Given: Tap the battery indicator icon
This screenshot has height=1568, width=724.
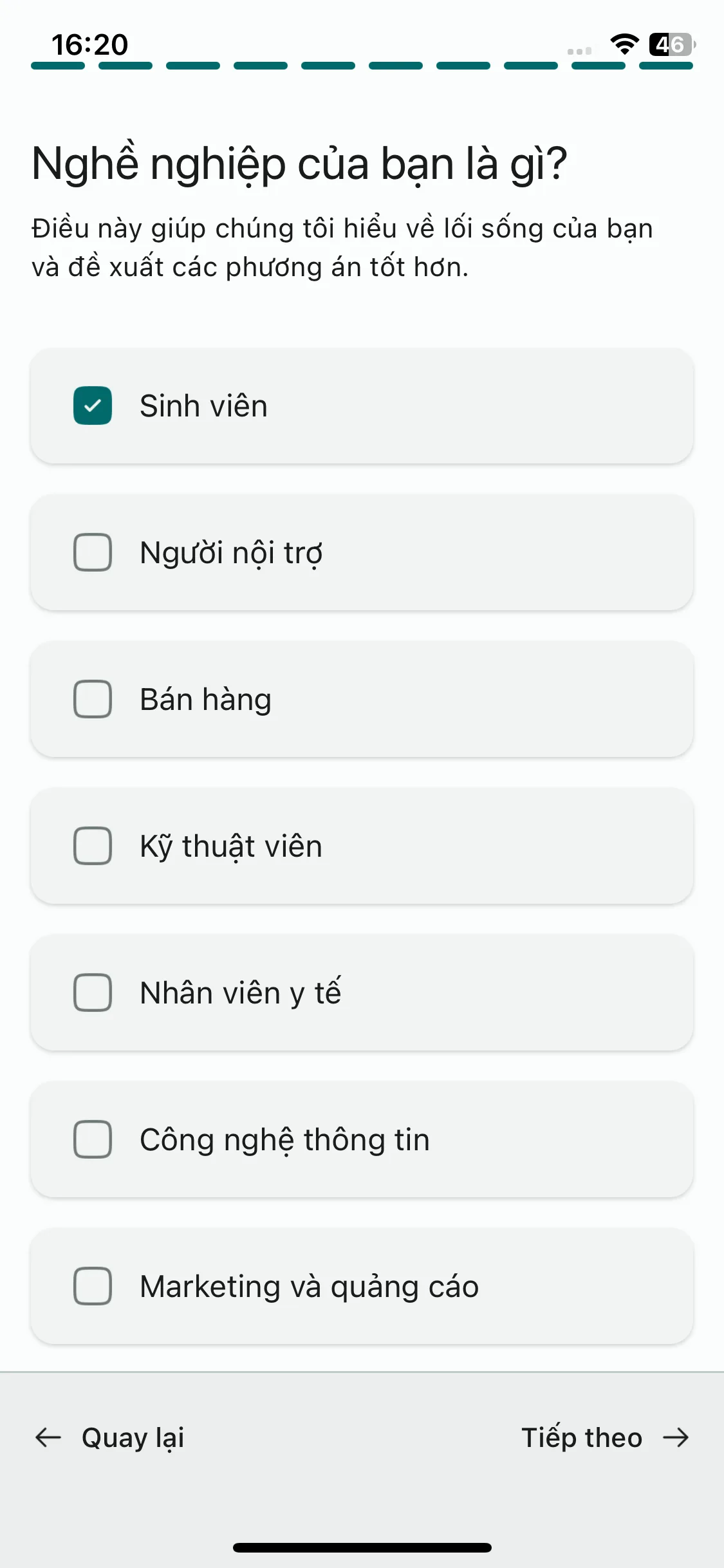Looking at the screenshot, I should click(672, 44).
